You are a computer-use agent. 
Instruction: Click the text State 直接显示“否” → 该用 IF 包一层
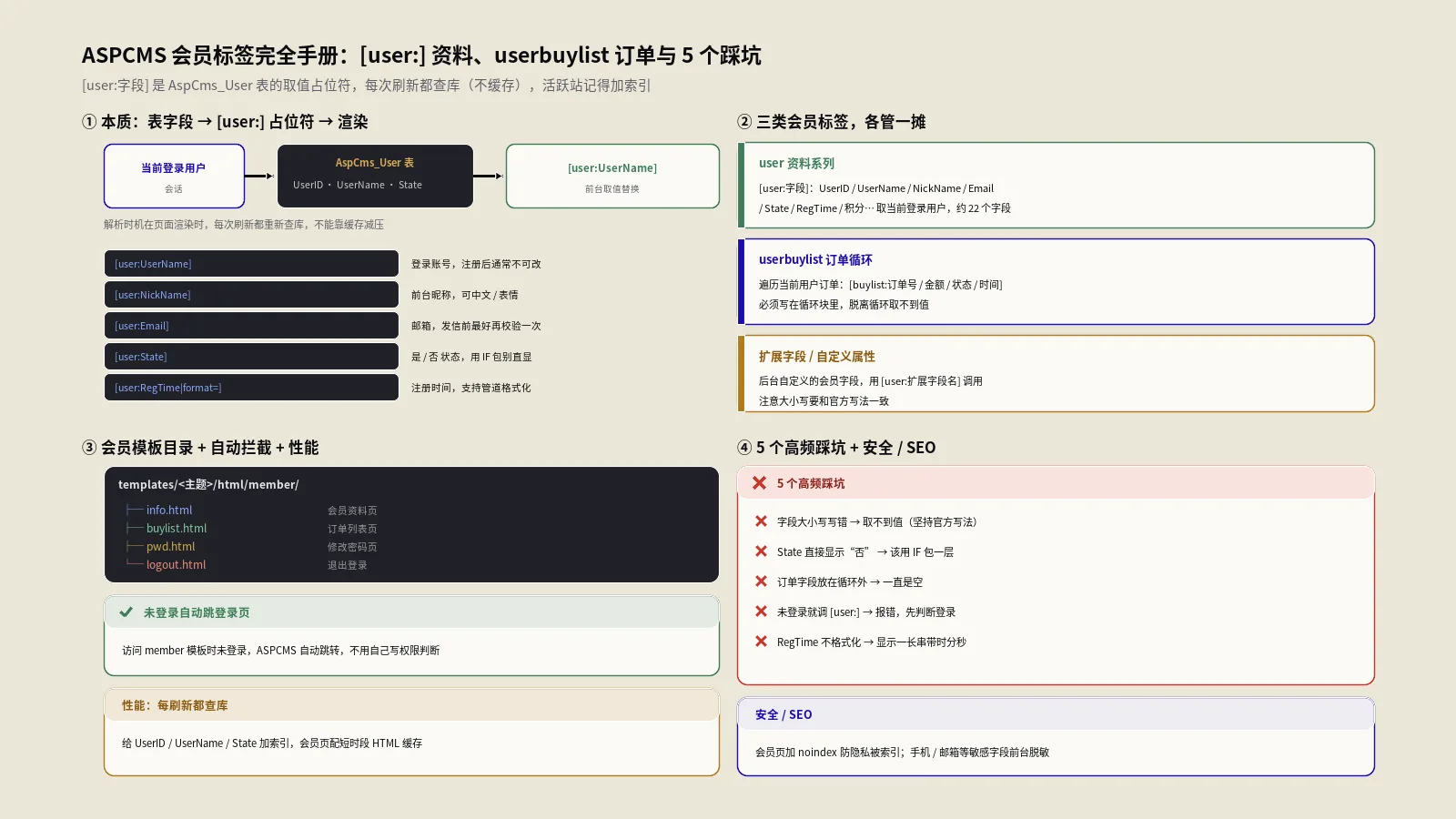(865, 552)
